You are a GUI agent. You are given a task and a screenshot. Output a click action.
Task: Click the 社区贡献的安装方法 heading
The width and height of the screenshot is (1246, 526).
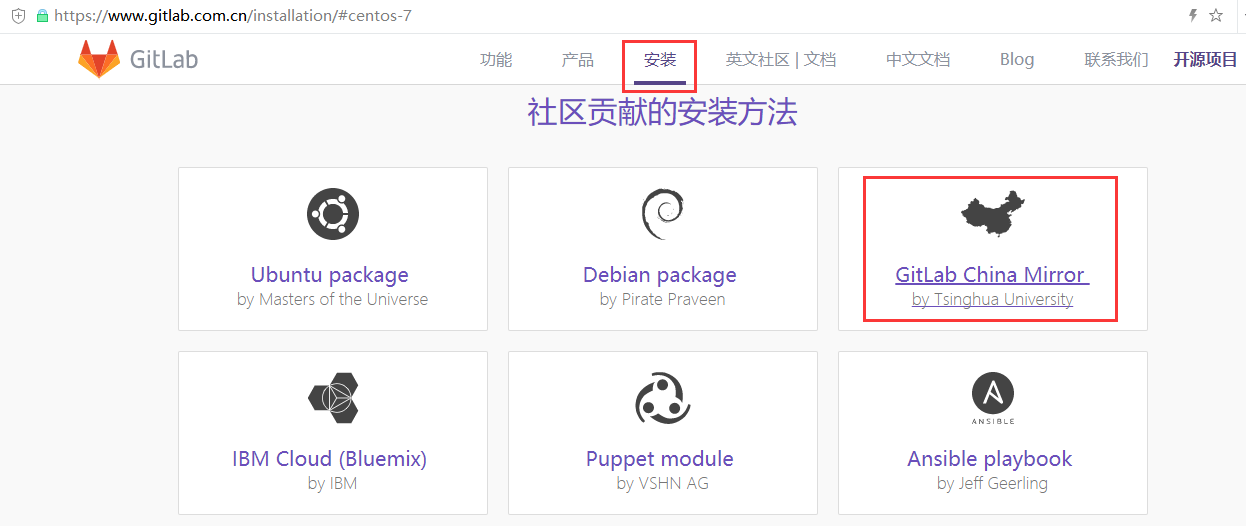662,112
